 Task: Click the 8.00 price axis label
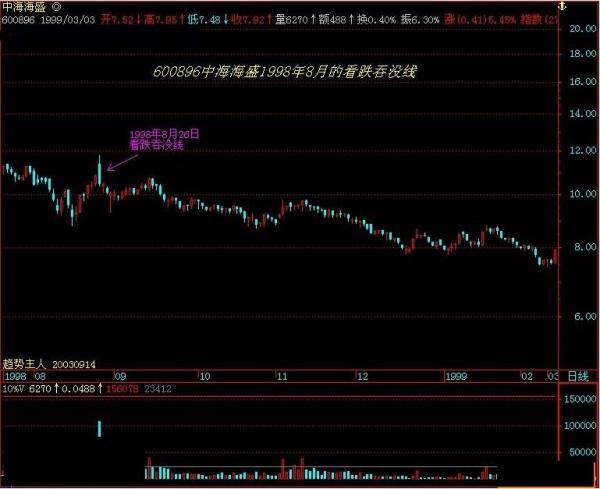coord(585,248)
